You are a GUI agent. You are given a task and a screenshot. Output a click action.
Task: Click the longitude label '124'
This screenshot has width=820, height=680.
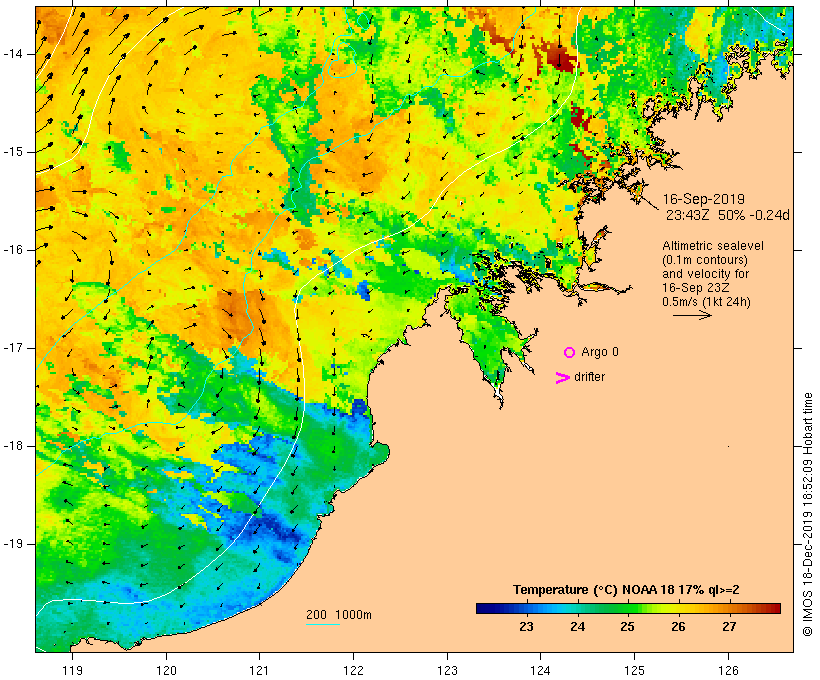pos(541,670)
